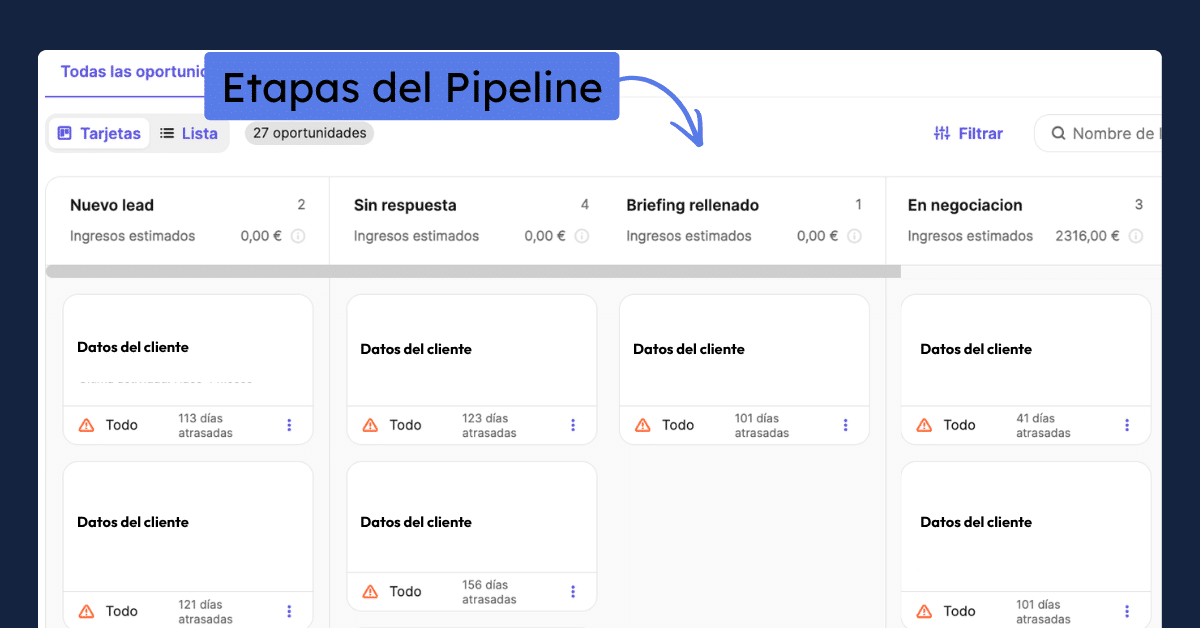1200x628 pixels.
Task: Show info for Sin respuesta ingresos estimados
Action: pos(582,236)
